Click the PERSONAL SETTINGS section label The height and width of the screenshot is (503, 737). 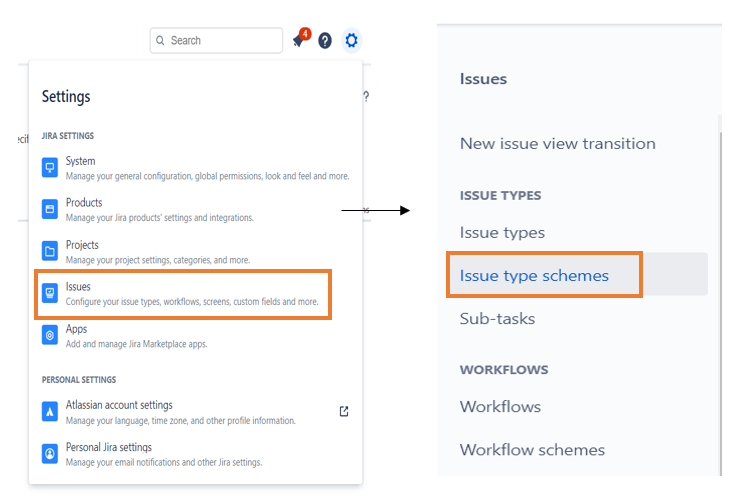click(x=79, y=380)
